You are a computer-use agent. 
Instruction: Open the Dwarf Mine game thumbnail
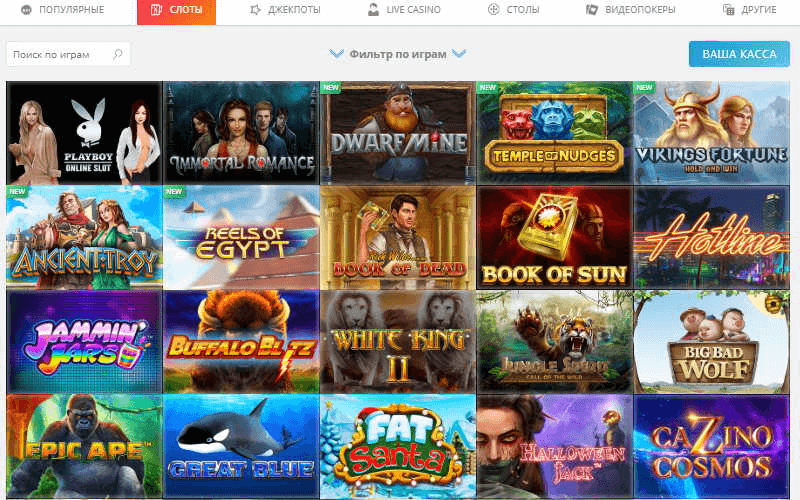(x=398, y=133)
